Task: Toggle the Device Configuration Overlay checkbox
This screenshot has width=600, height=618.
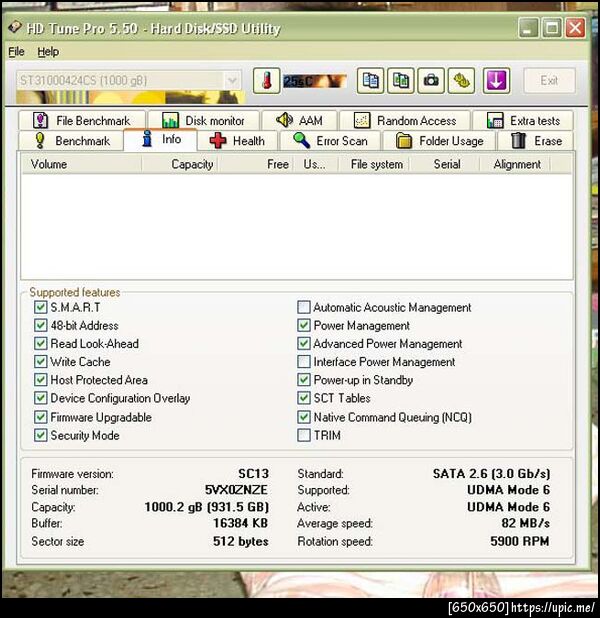Action: click(40, 398)
